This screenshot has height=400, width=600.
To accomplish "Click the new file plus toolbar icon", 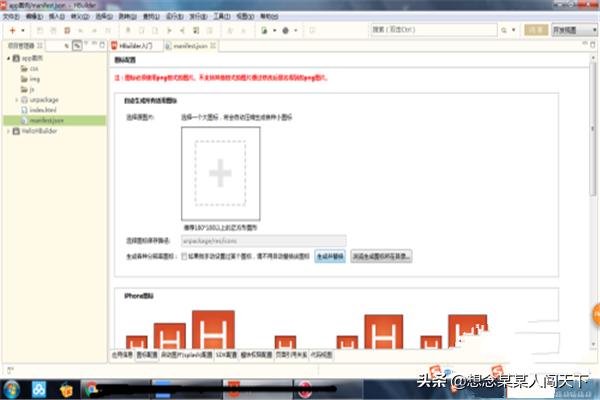I will [x=10, y=31].
